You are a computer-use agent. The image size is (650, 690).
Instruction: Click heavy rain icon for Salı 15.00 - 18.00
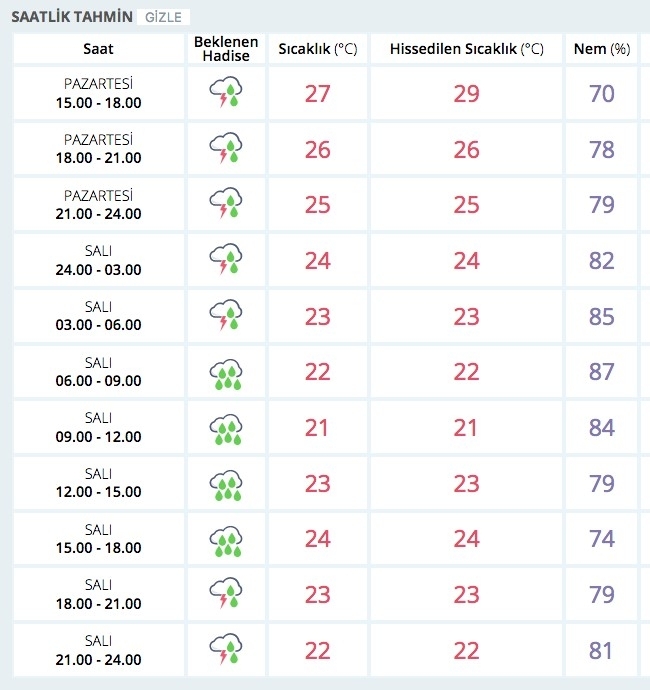226,539
